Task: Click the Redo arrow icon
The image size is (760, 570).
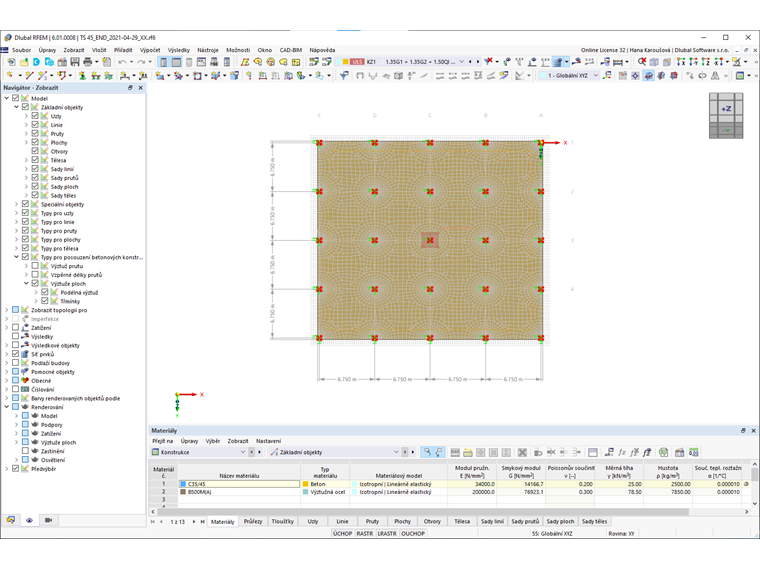Action: click(141, 62)
